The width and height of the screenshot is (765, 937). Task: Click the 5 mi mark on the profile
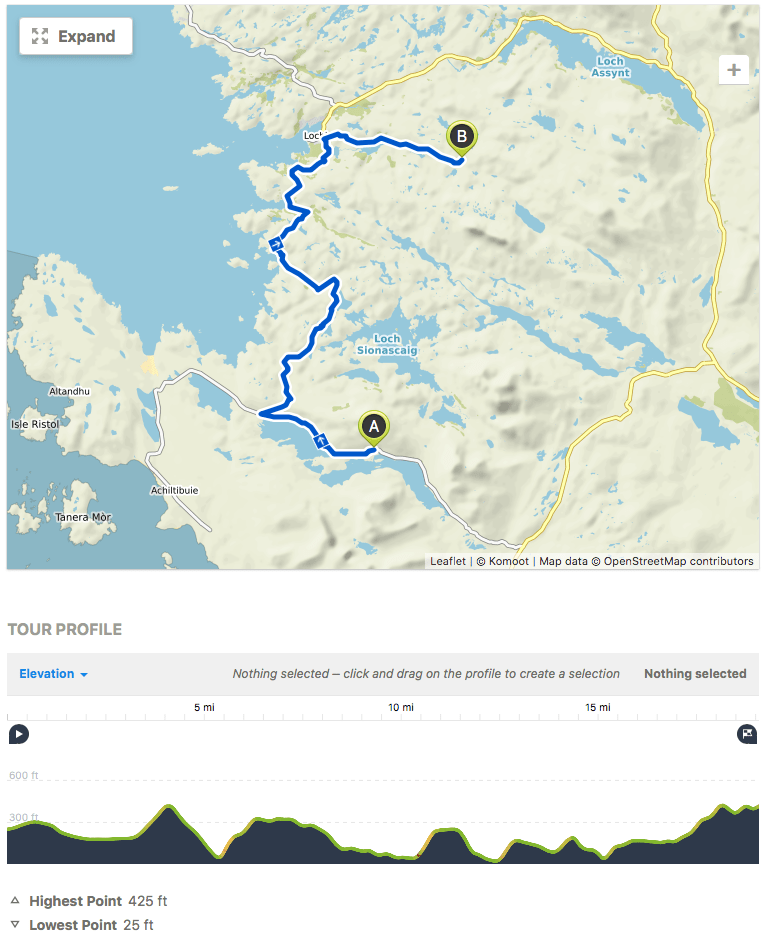[x=204, y=708]
